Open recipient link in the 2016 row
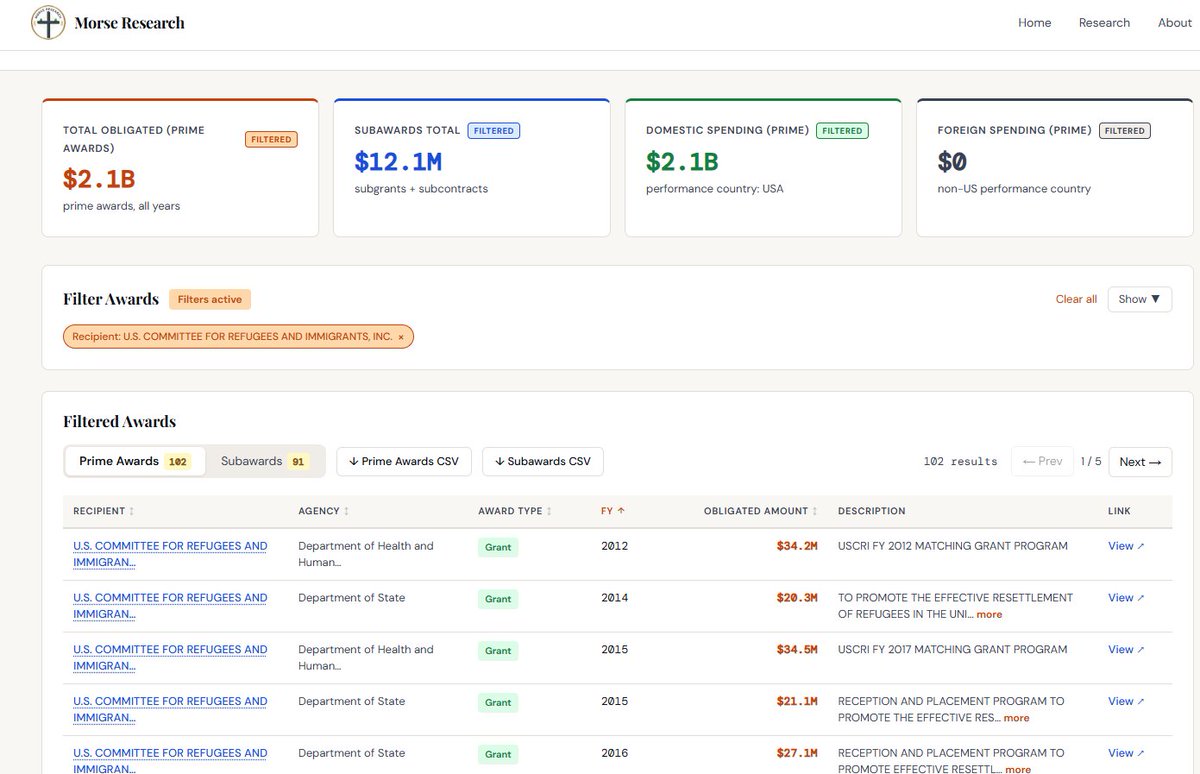 pyautogui.click(x=170, y=760)
